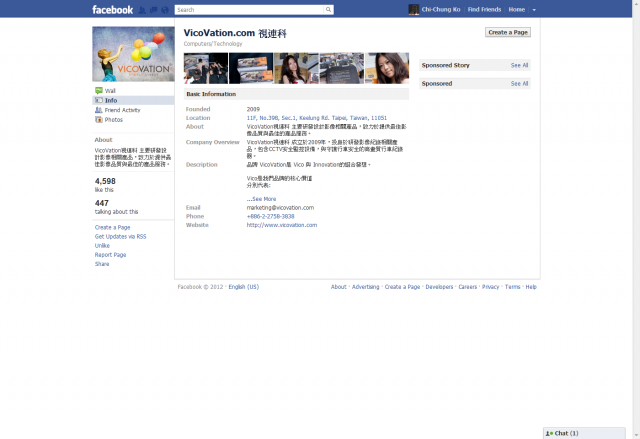The width and height of the screenshot is (640, 439).
Task: Click the Create a Page button
Action: (508, 32)
